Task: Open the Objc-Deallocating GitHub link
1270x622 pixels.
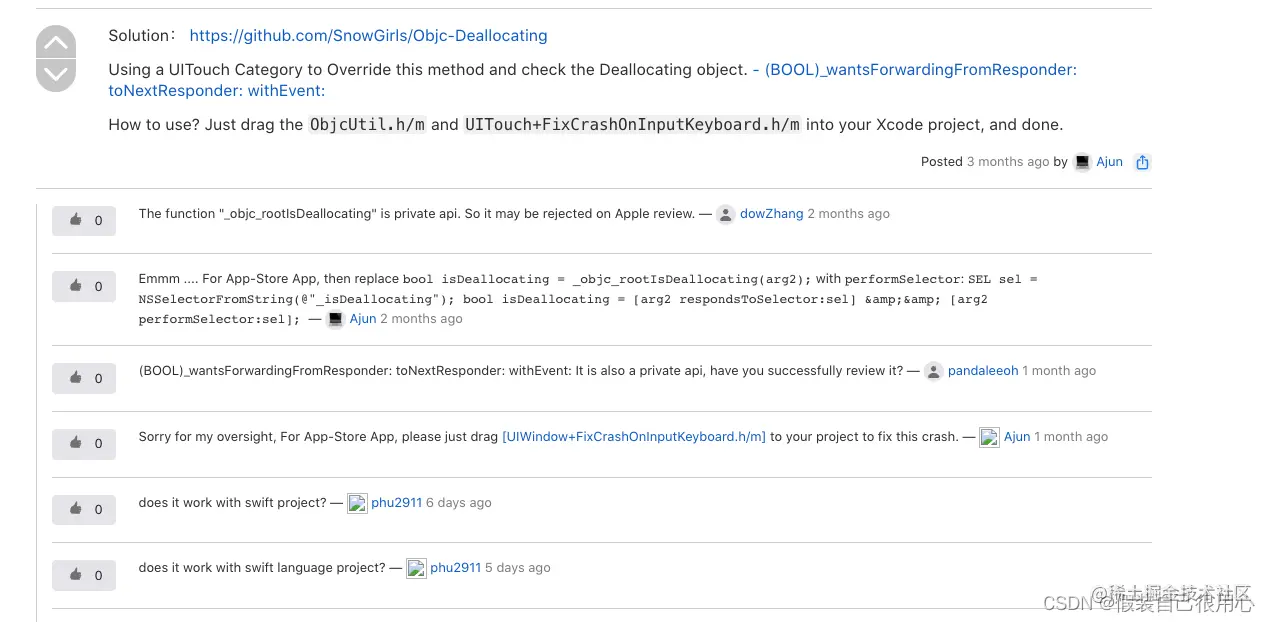Action: click(368, 35)
